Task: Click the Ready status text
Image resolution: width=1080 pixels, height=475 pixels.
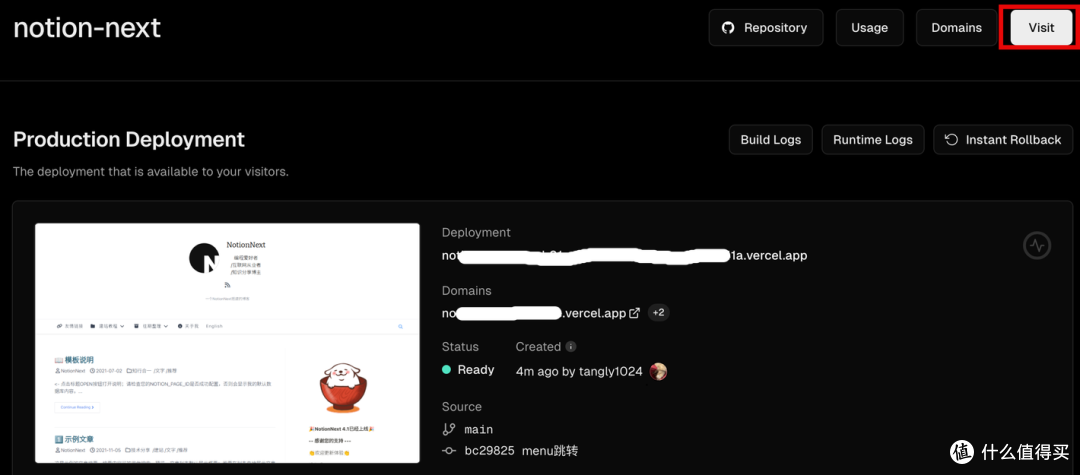Action: [476, 370]
